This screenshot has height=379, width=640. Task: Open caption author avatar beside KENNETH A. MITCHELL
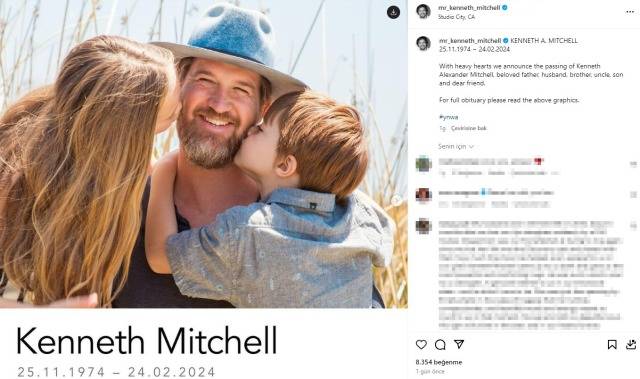423,43
